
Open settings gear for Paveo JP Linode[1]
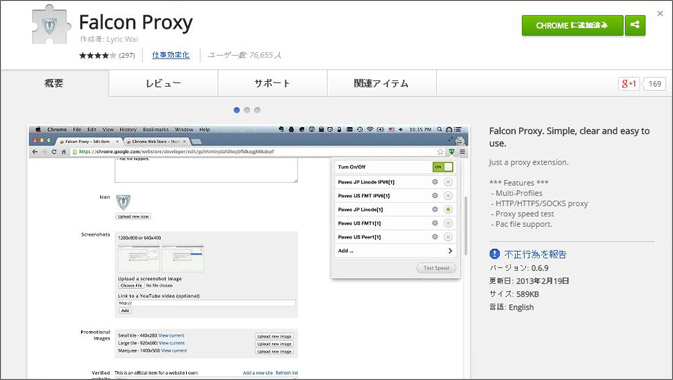point(435,209)
